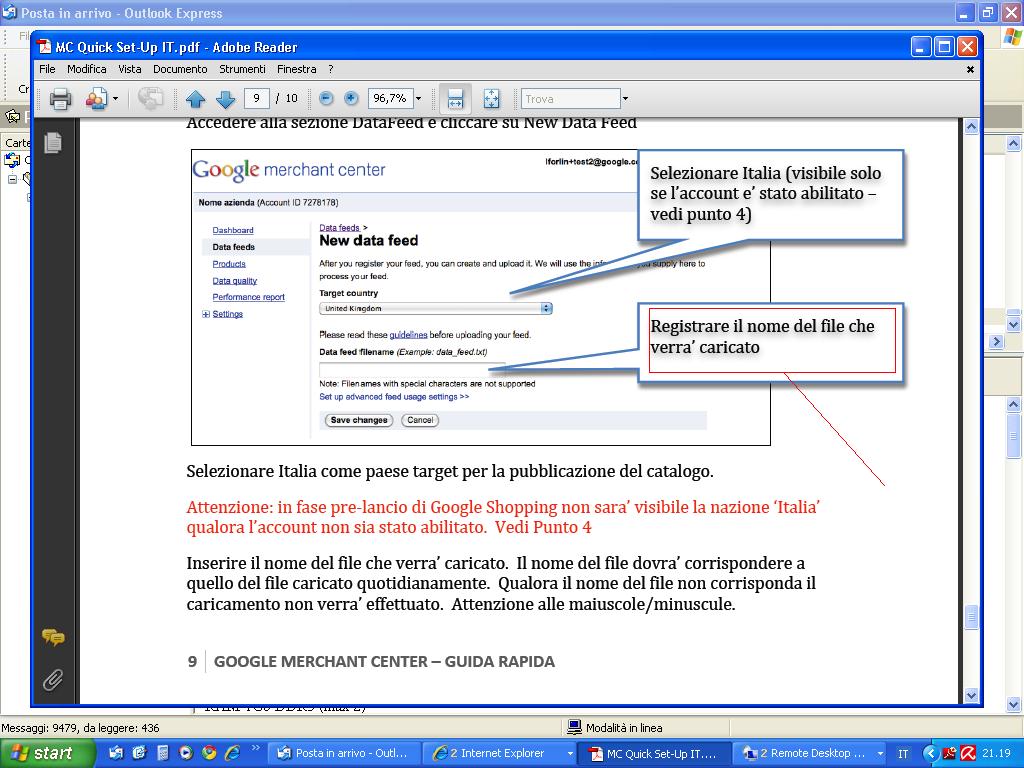
Task: Click the zoom out minus button
Action: (326, 99)
